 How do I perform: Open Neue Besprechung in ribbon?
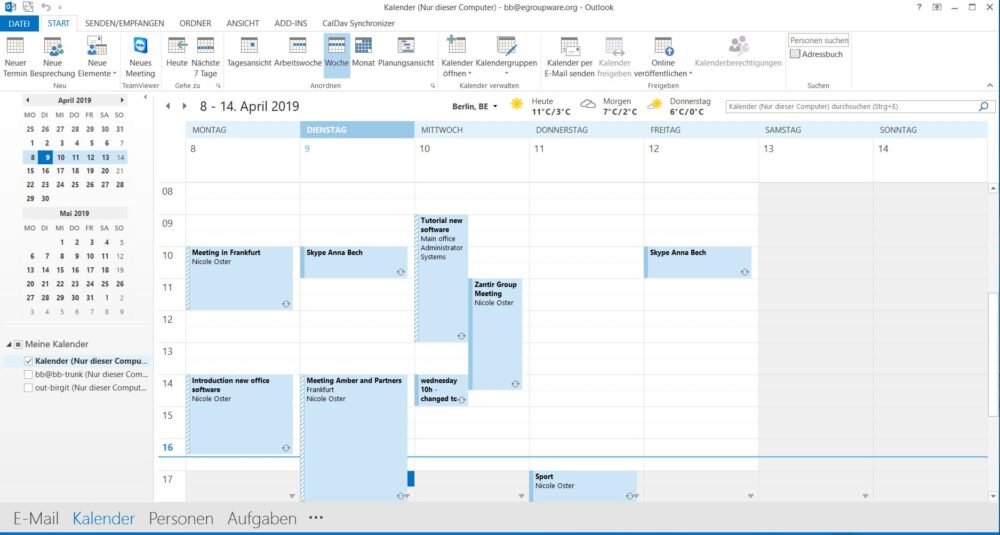click(x=52, y=47)
